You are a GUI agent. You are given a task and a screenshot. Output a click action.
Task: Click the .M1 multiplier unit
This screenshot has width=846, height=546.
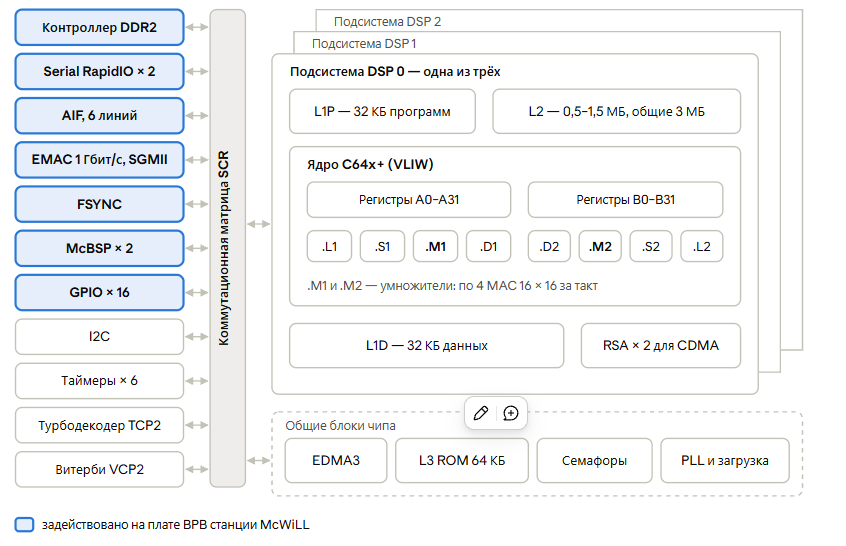(435, 247)
